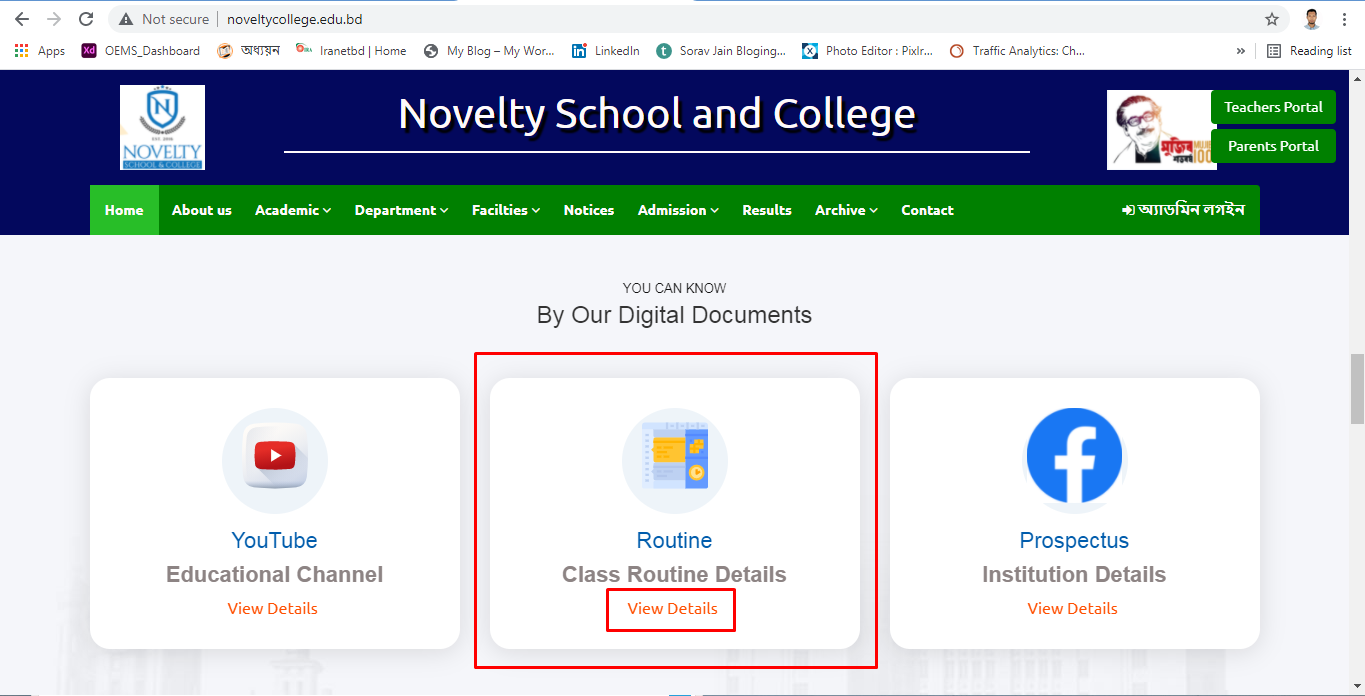The height and width of the screenshot is (696, 1365).
Task: Click the address bar URL field
Action: [x=700, y=19]
